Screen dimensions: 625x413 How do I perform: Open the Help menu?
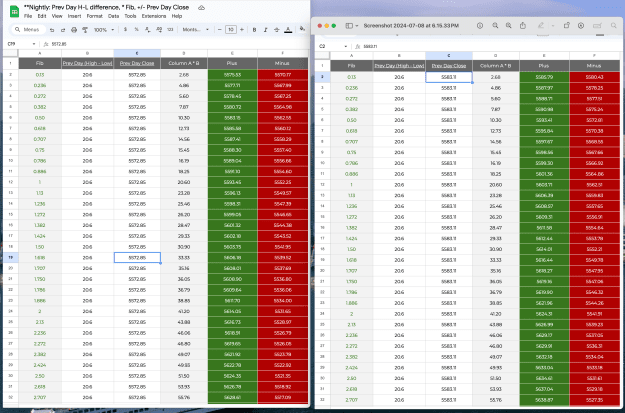coord(177,16)
